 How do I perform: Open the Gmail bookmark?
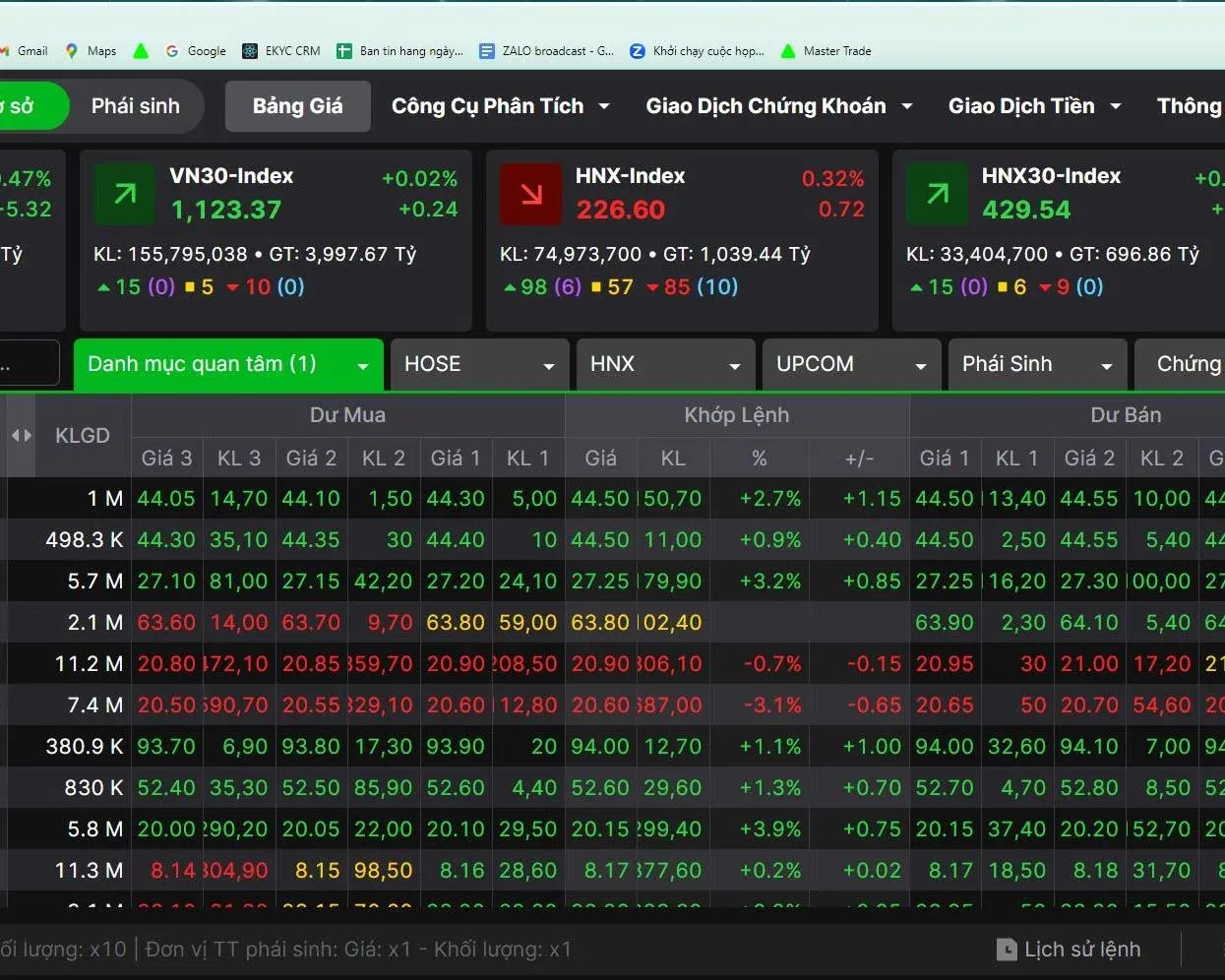(x=24, y=51)
